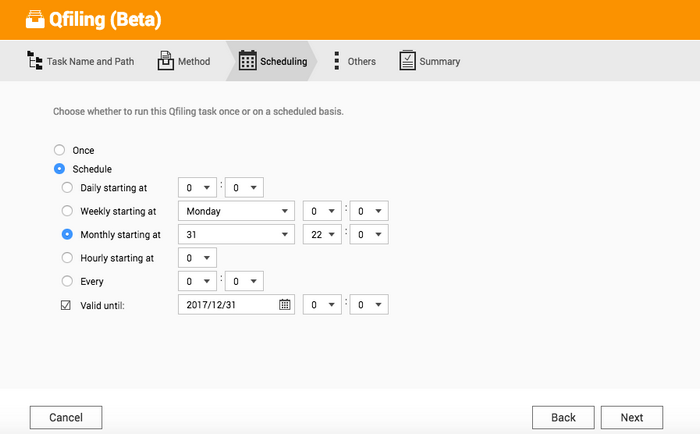
Task: Click the Scheduling calendar icon
Action: (247, 60)
